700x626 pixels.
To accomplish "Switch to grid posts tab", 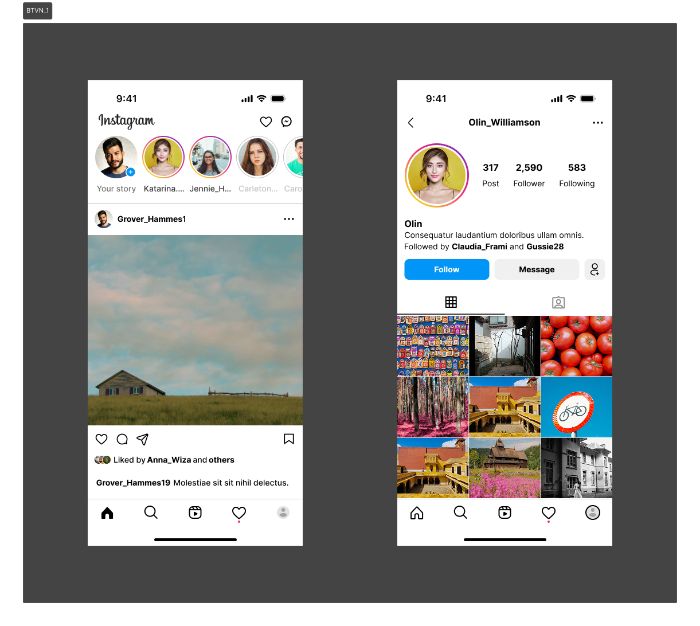I will 451,302.
